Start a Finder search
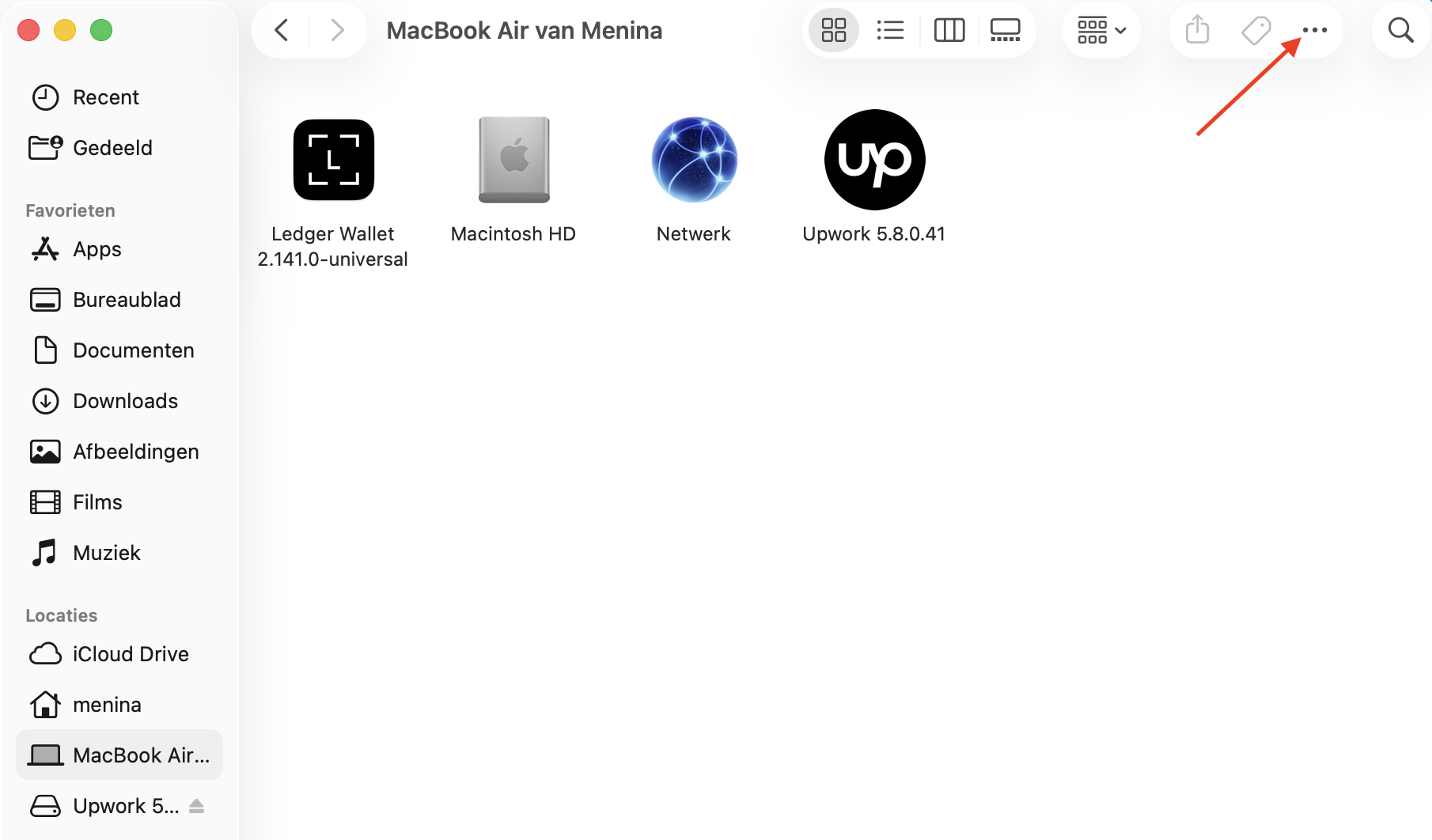 coord(1400,30)
